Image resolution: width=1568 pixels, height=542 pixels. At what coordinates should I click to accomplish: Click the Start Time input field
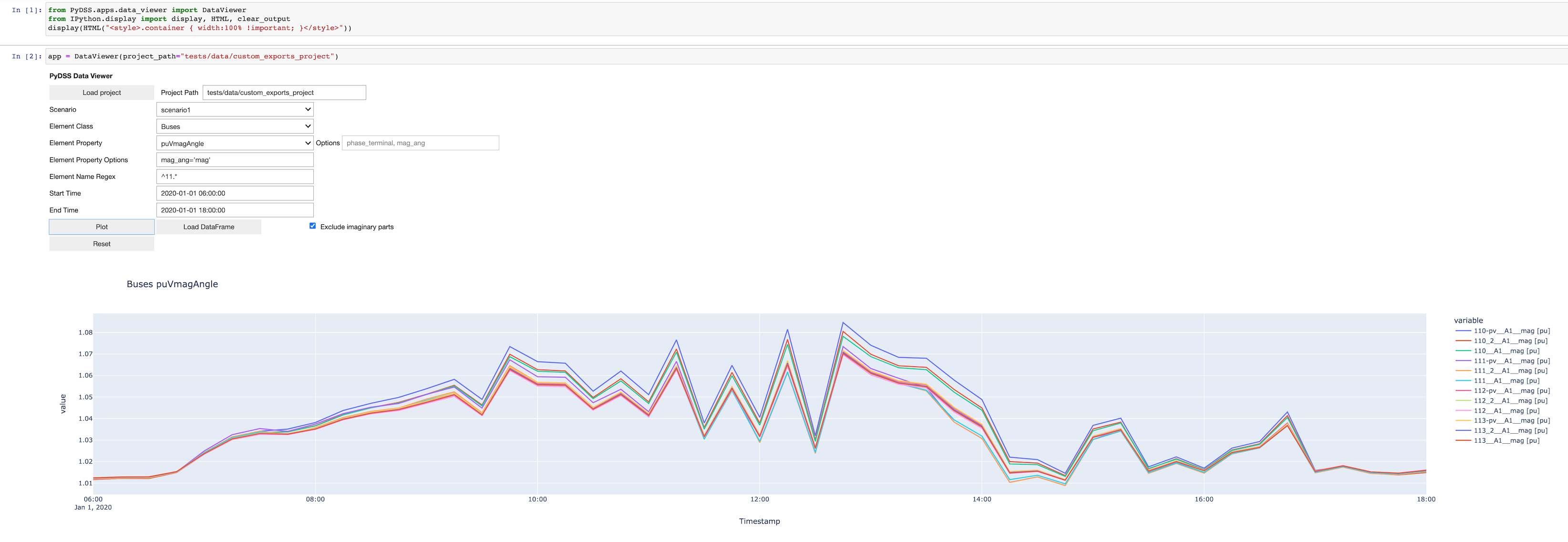(235, 193)
